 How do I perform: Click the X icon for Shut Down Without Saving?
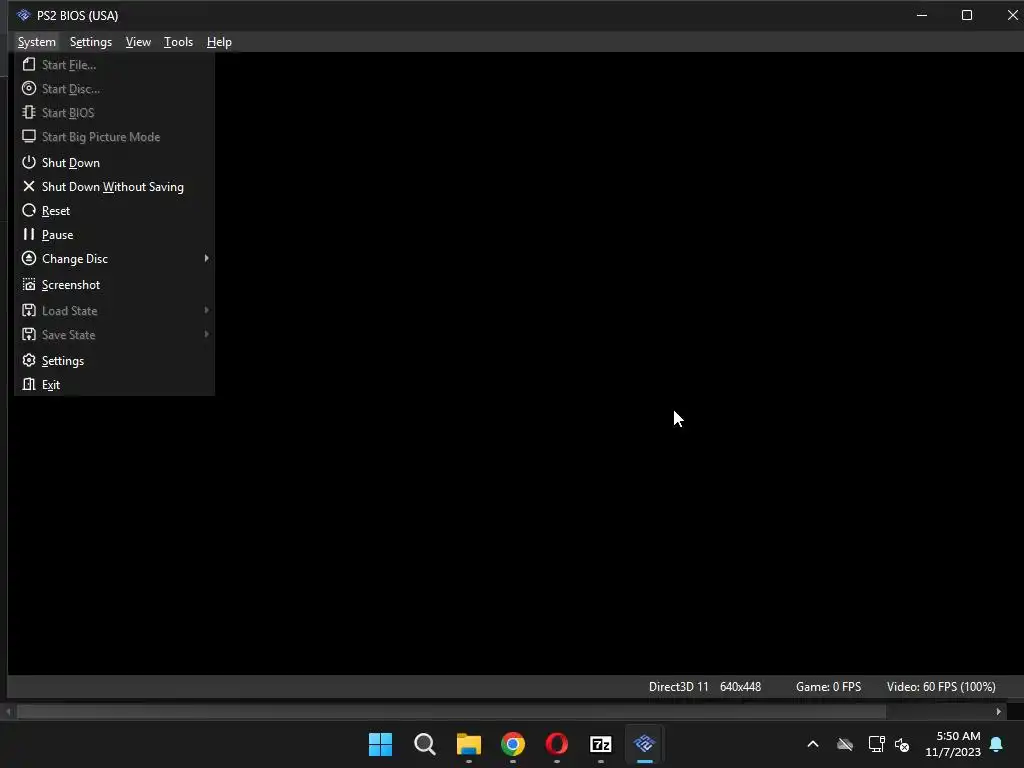tap(29, 186)
